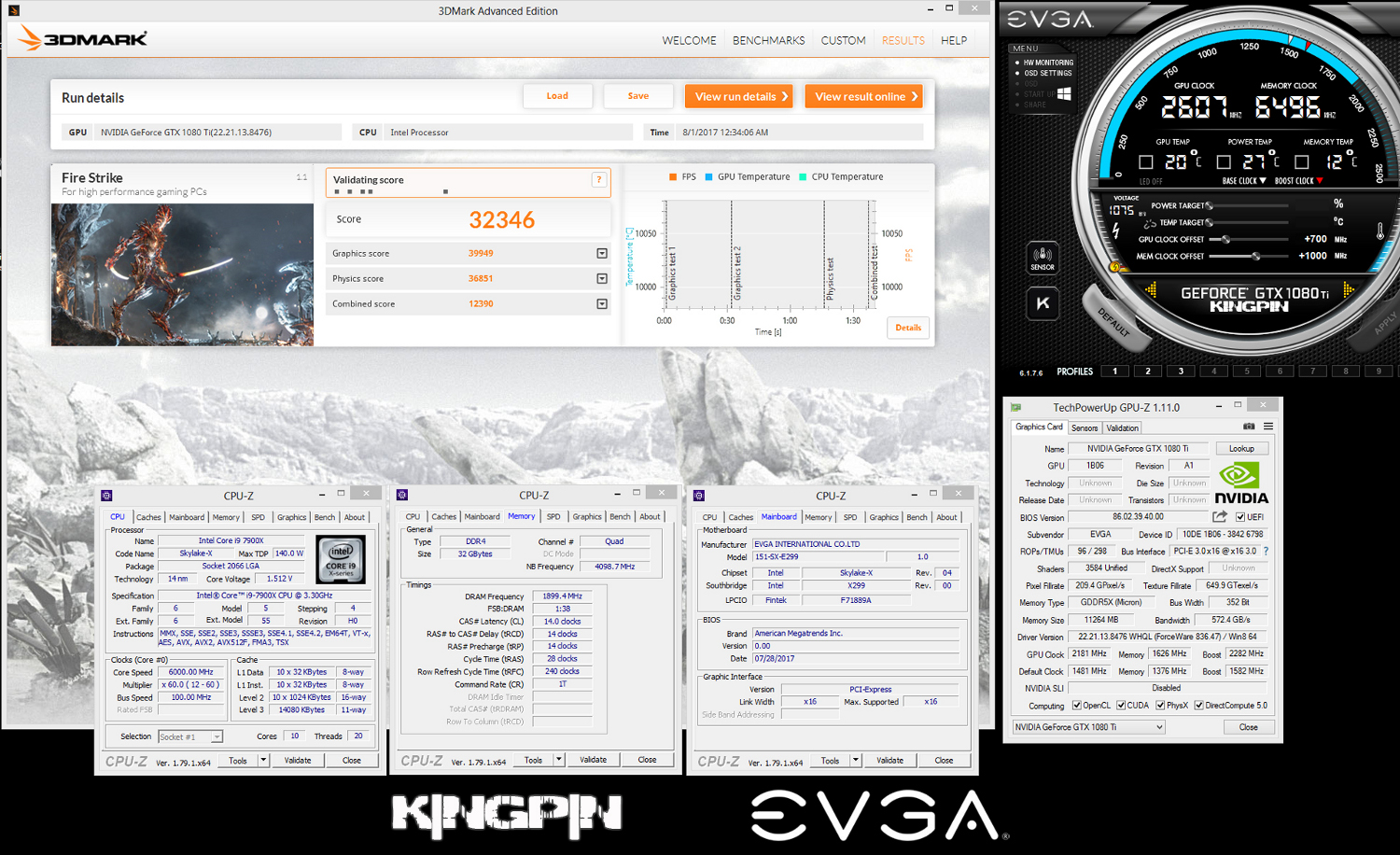Switch to the Sensors tab in GPU-Z
Image resolution: width=1400 pixels, height=855 pixels.
[1085, 427]
